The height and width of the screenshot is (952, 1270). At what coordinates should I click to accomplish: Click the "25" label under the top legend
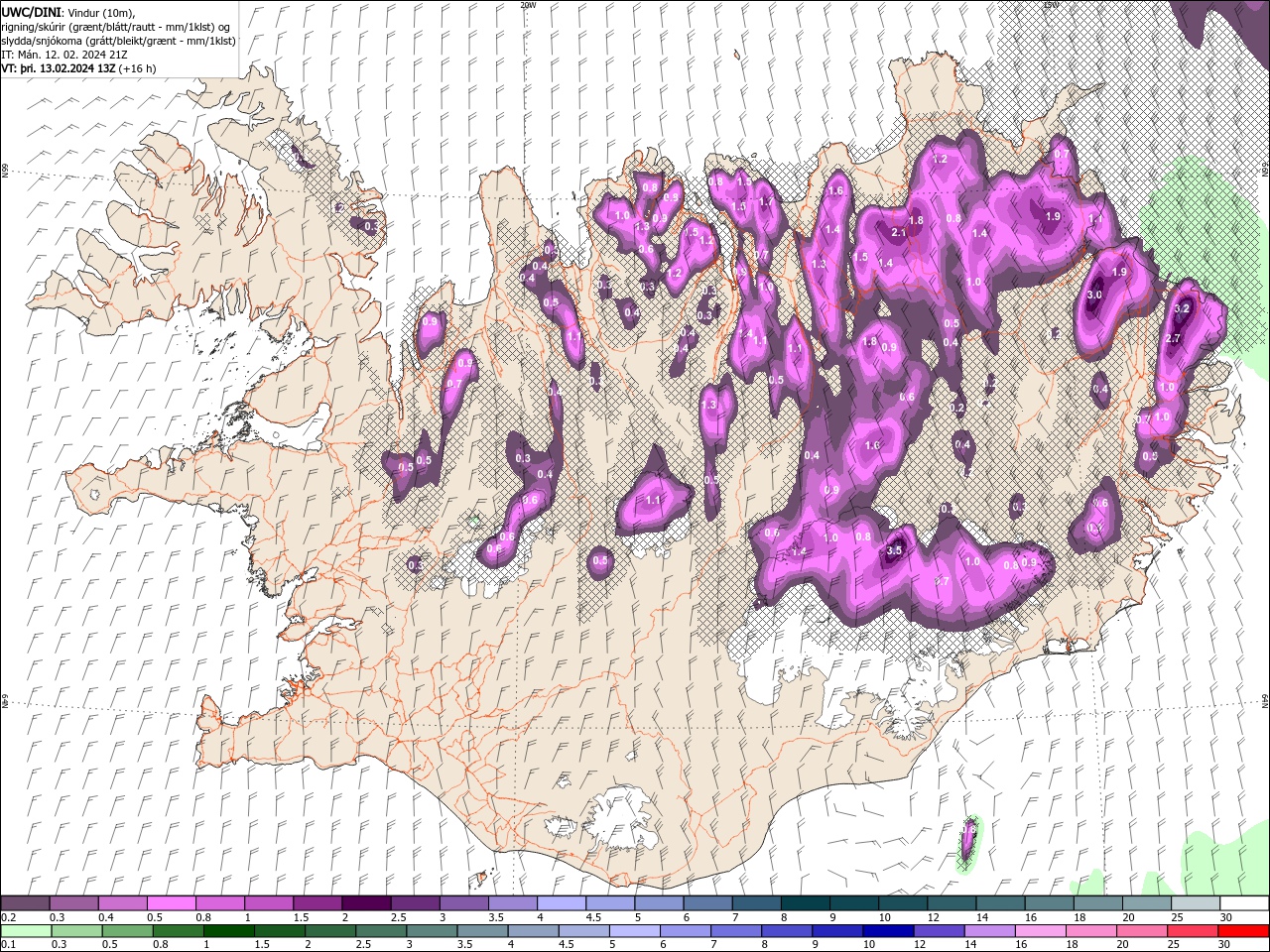[x=1177, y=917]
